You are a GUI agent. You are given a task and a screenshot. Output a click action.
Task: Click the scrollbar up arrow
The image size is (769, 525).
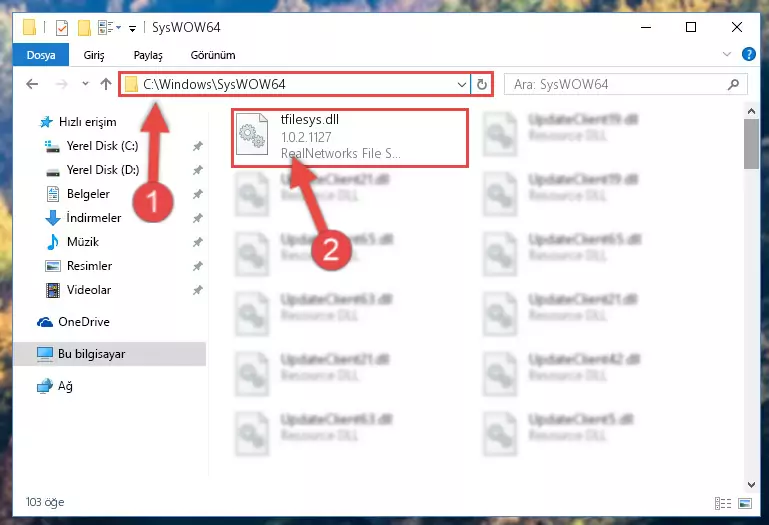tap(751, 111)
